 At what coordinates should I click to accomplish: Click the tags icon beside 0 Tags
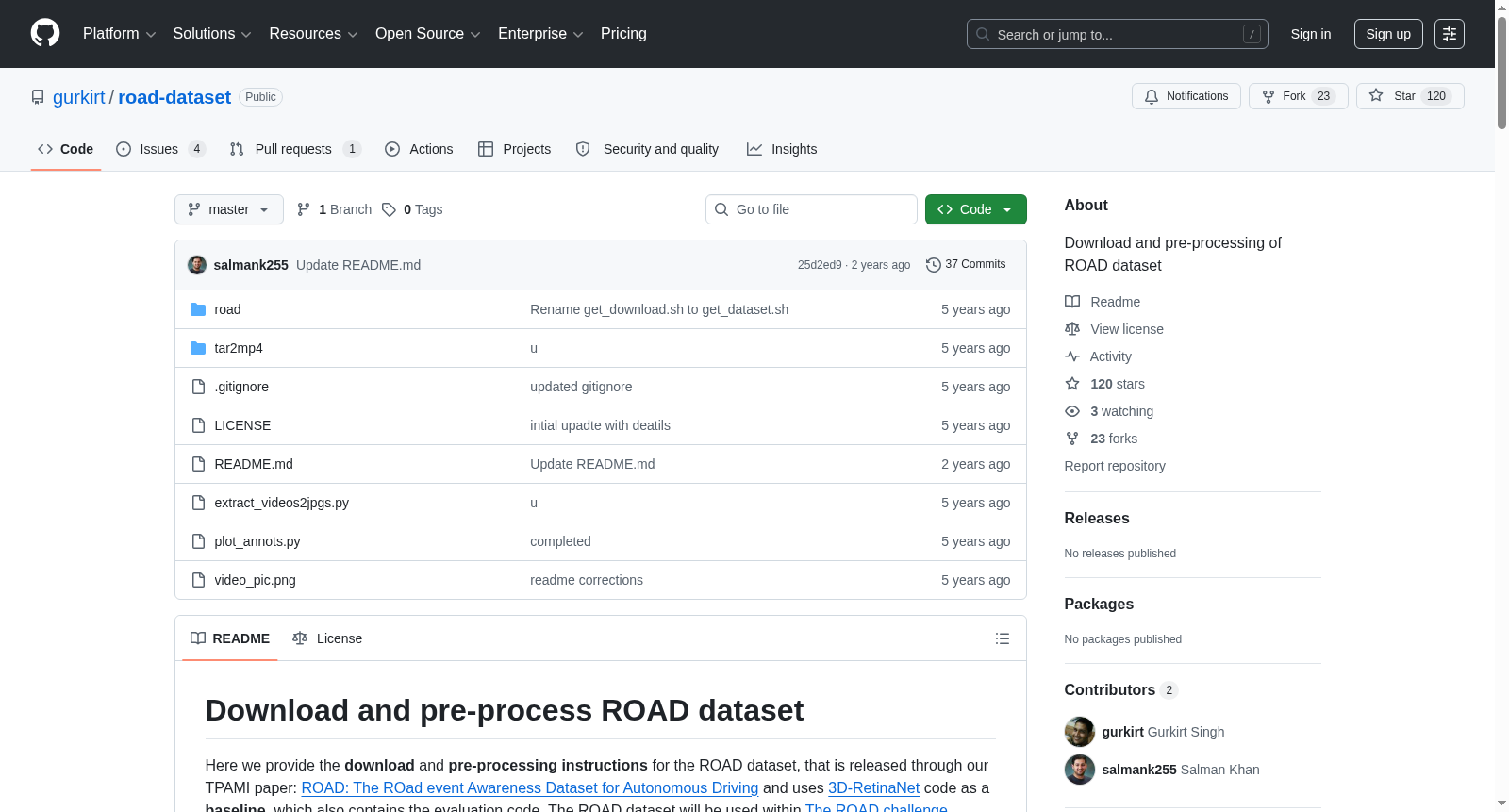389,209
